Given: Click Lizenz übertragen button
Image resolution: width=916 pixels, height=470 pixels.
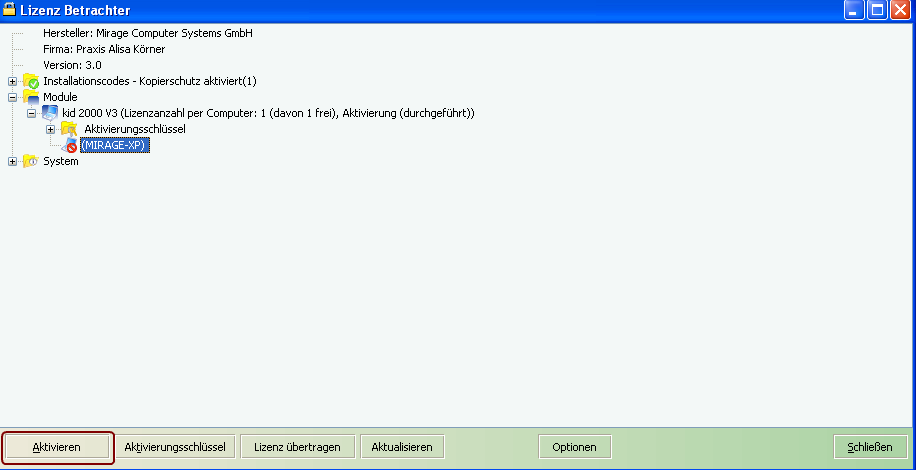Looking at the screenshot, I should click(x=297, y=447).
